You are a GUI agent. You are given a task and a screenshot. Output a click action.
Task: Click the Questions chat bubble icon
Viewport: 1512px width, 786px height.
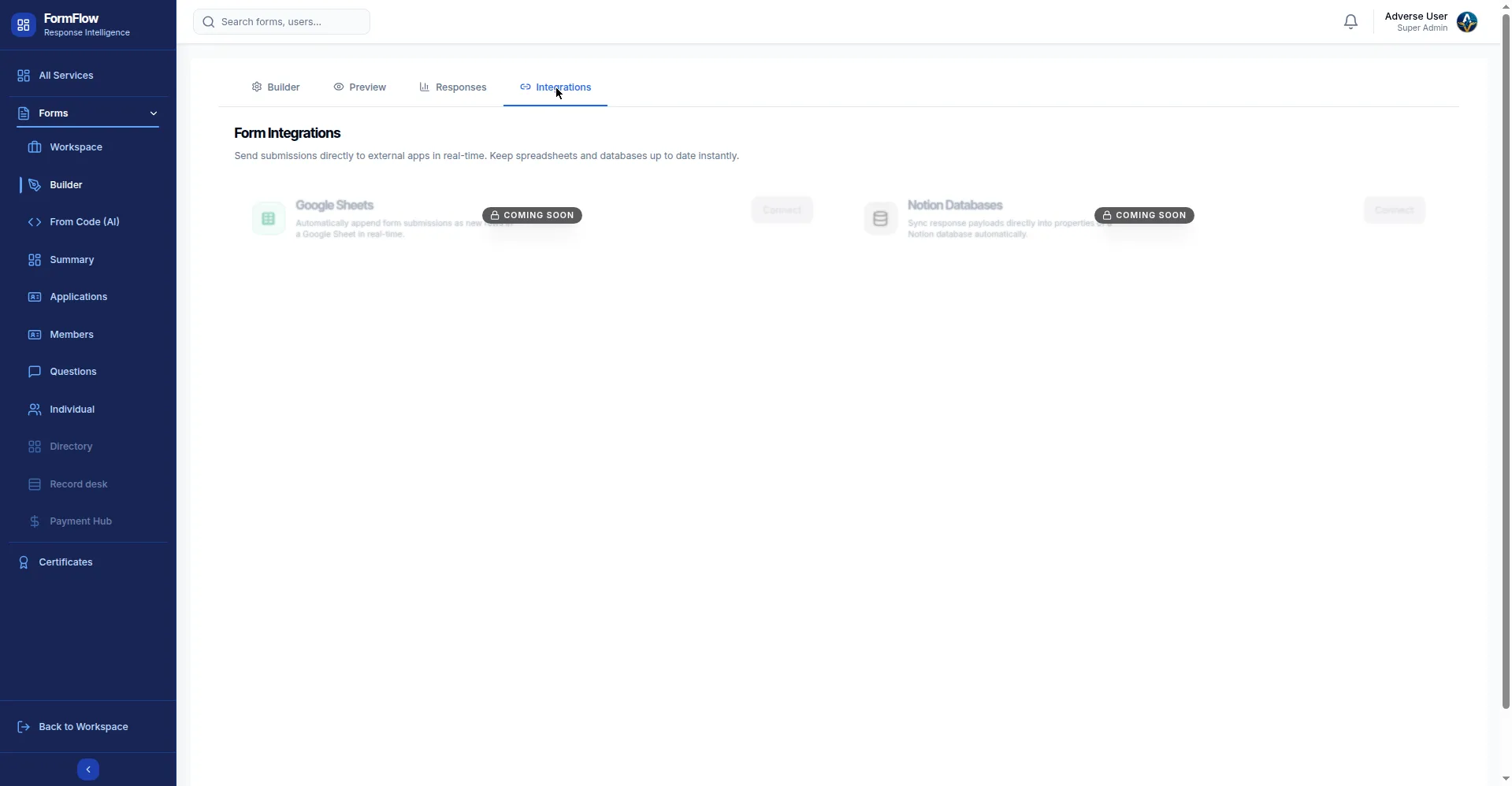tap(35, 372)
